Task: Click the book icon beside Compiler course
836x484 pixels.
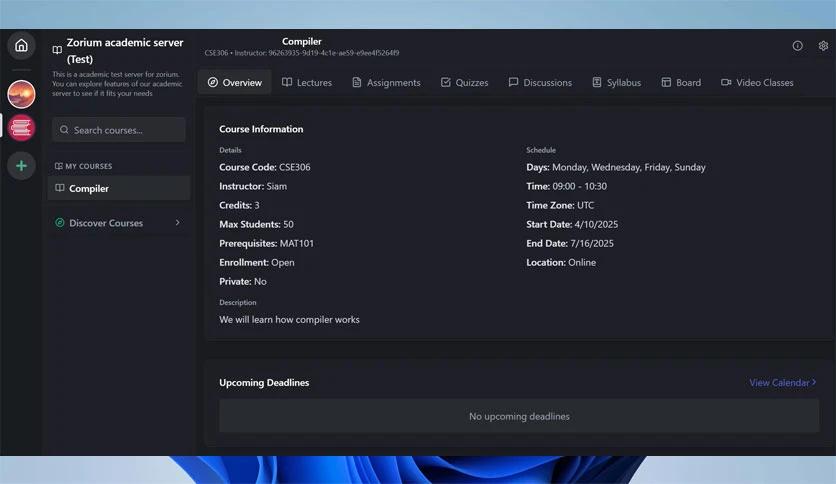Action: [x=60, y=188]
